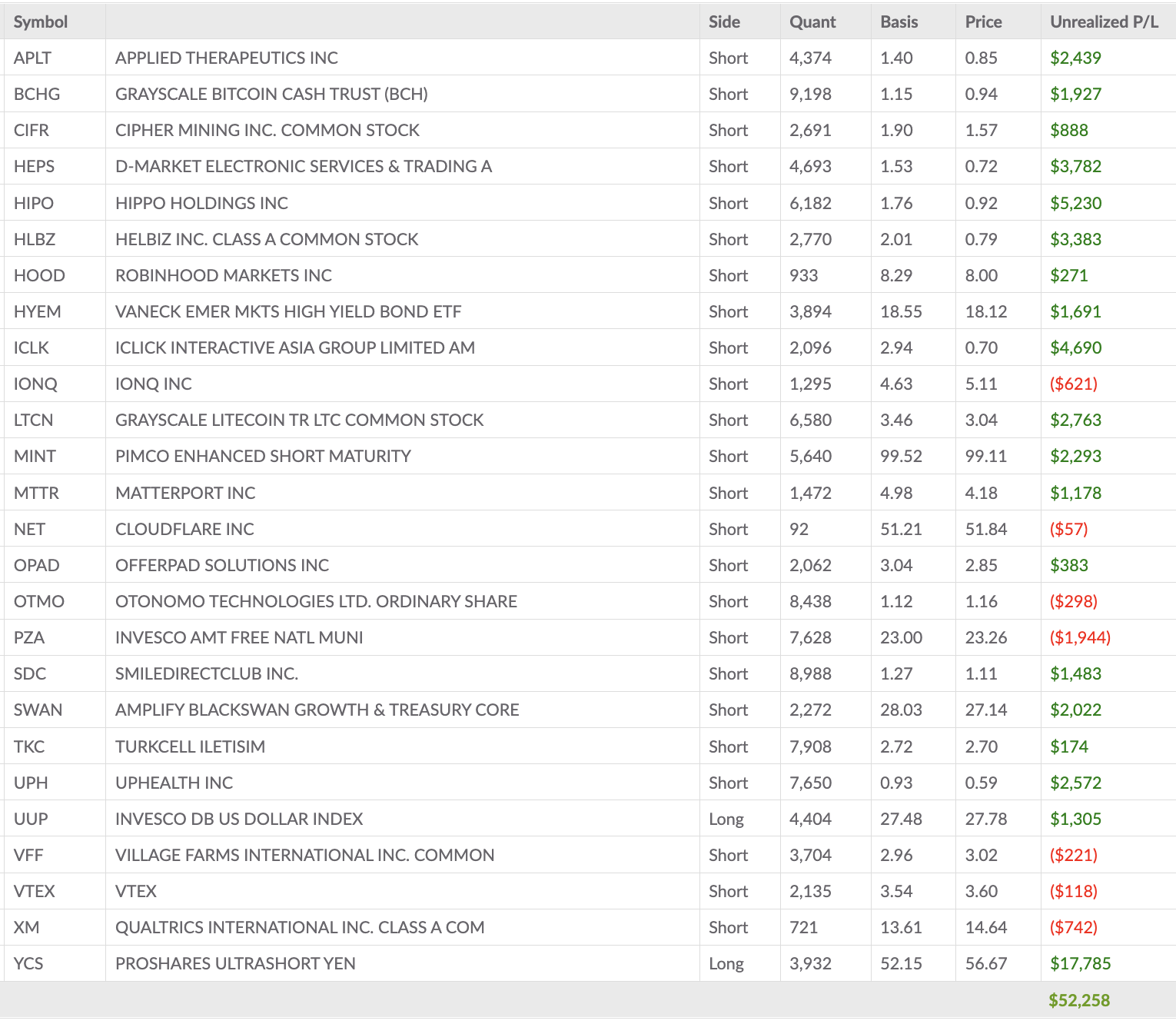Click the Symbol column header
This screenshot has width=1176, height=1024.
[41, 22]
